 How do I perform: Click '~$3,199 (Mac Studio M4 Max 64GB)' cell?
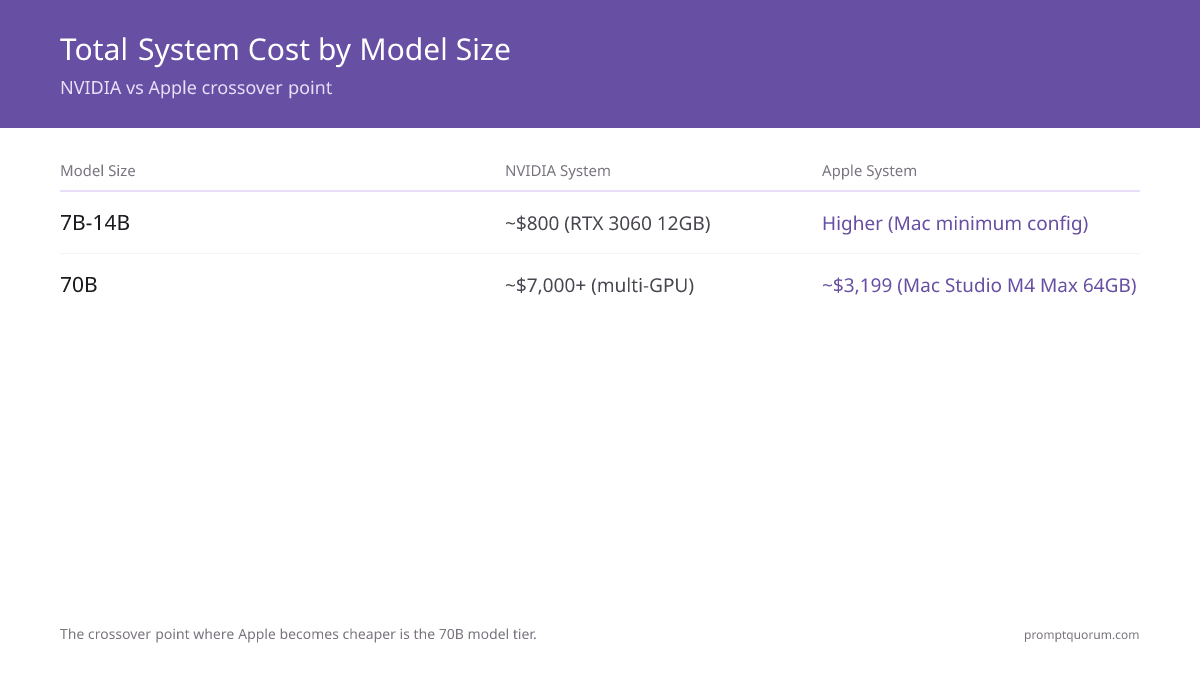tap(979, 285)
